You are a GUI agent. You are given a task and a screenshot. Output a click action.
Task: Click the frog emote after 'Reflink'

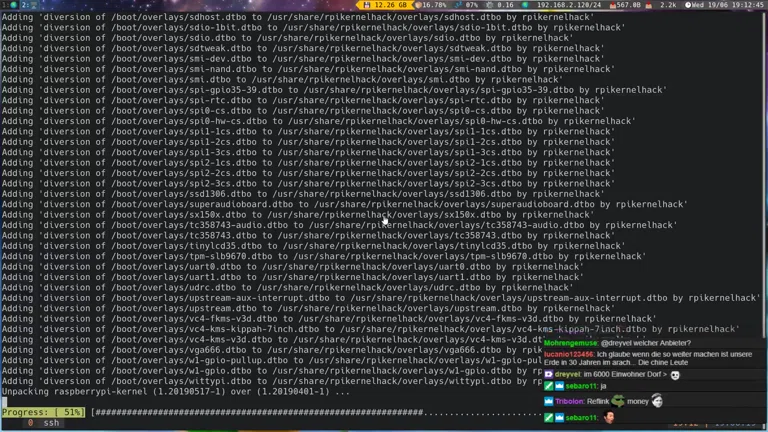pos(618,401)
